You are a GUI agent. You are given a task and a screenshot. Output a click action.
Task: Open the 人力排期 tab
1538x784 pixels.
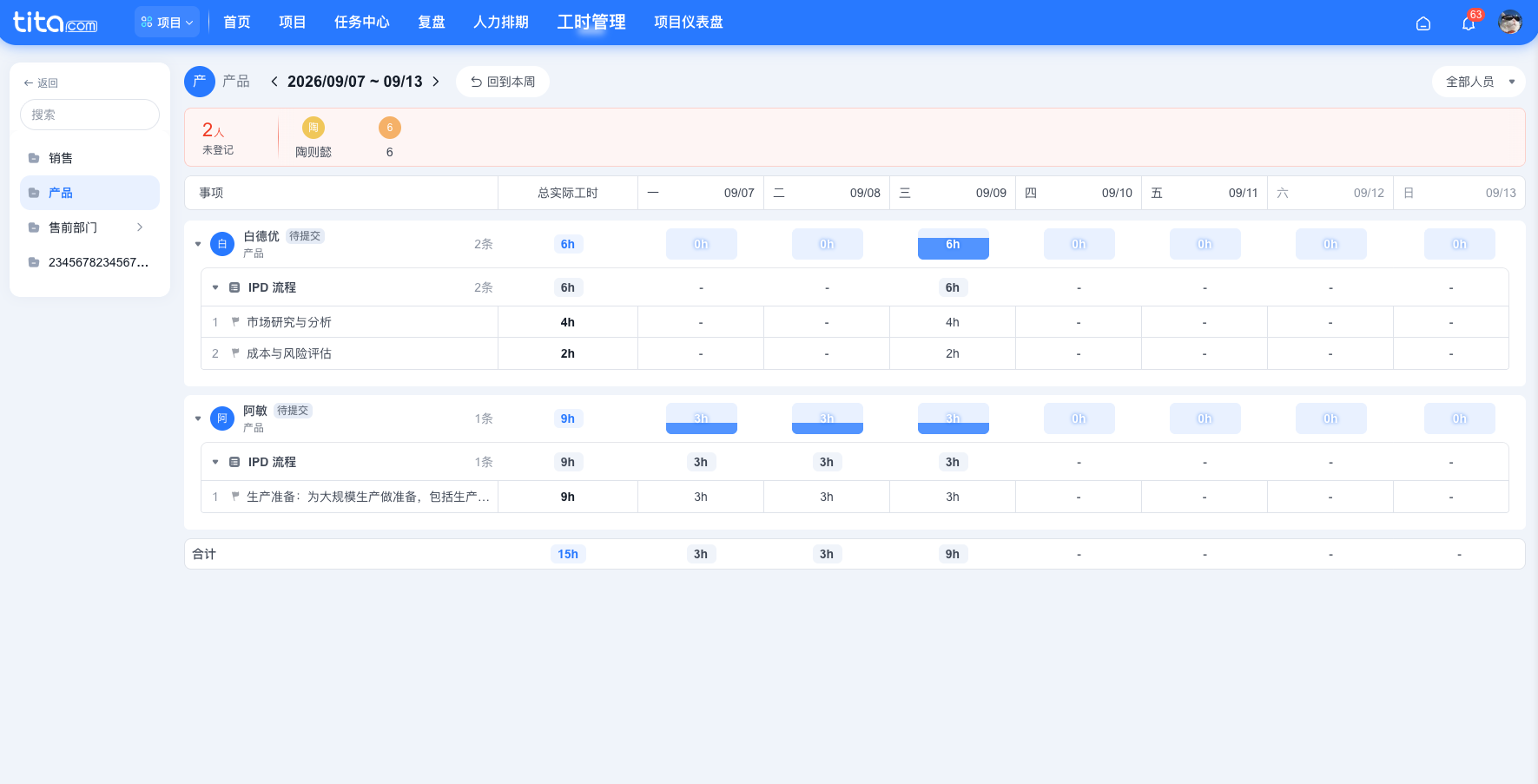(501, 22)
